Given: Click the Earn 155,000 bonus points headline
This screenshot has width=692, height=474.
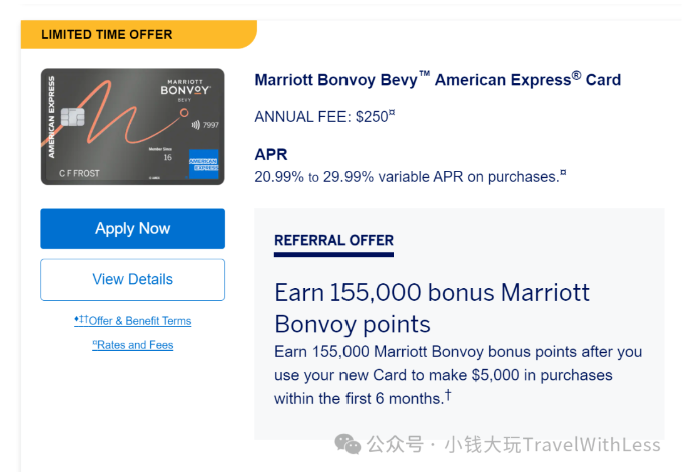Looking at the screenshot, I should [x=432, y=308].
